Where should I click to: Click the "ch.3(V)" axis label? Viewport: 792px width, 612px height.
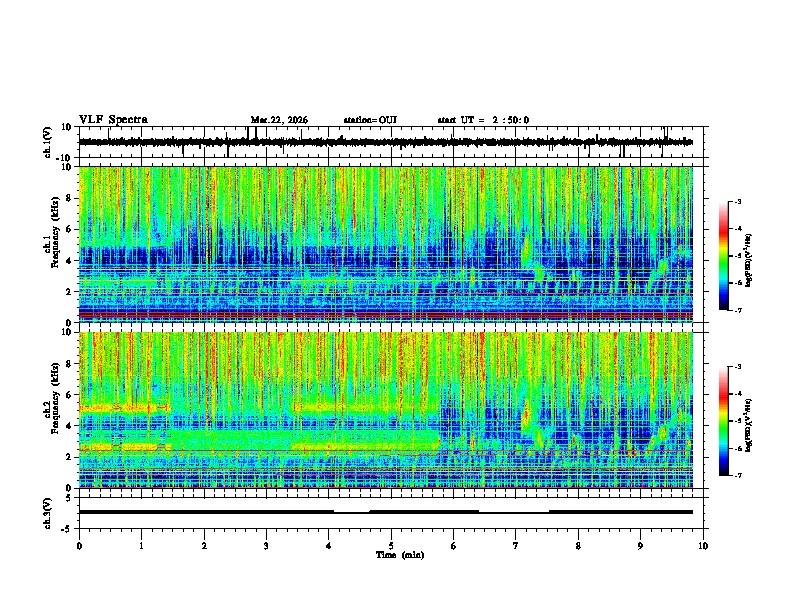(47, 514)
